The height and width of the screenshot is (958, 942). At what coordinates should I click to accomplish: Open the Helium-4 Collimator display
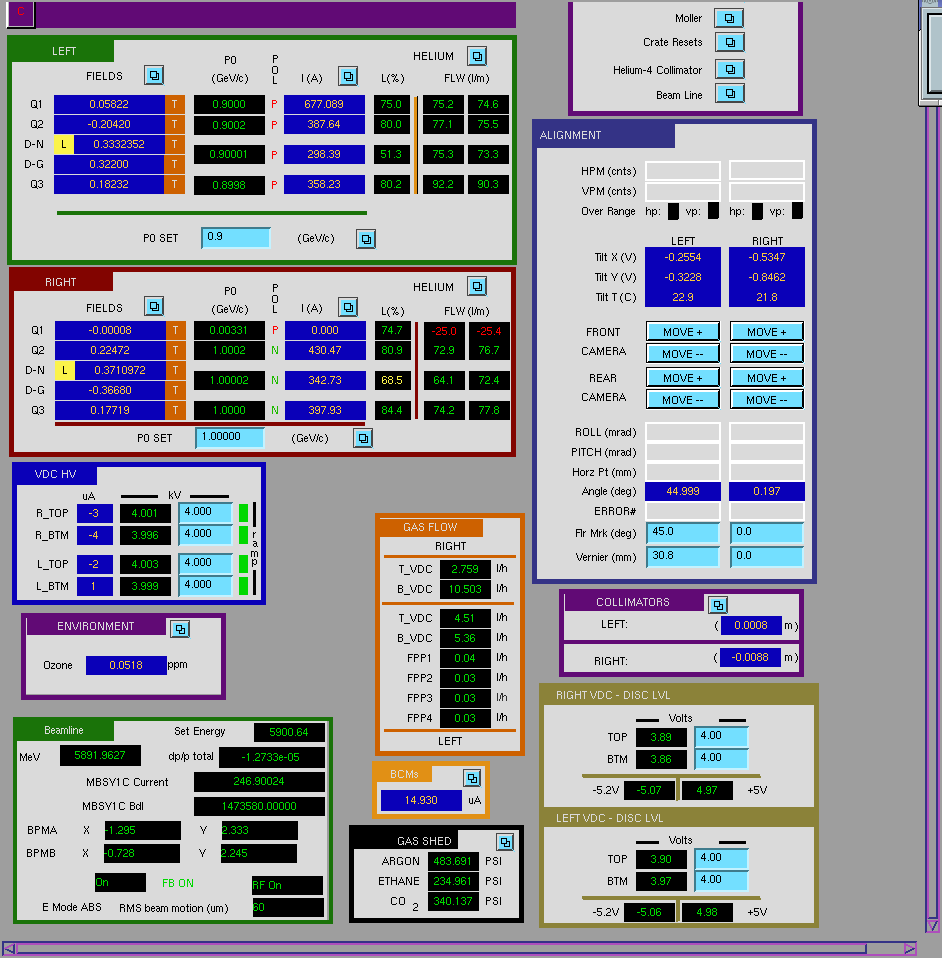pyautogui.click(x=729, y=69)
